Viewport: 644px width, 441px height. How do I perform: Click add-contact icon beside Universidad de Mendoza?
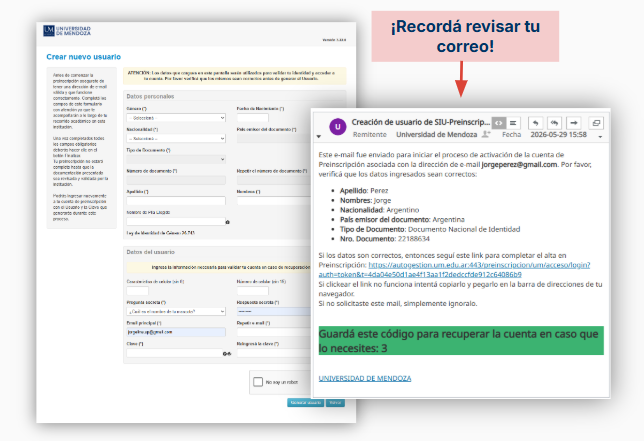pos(486,134)
